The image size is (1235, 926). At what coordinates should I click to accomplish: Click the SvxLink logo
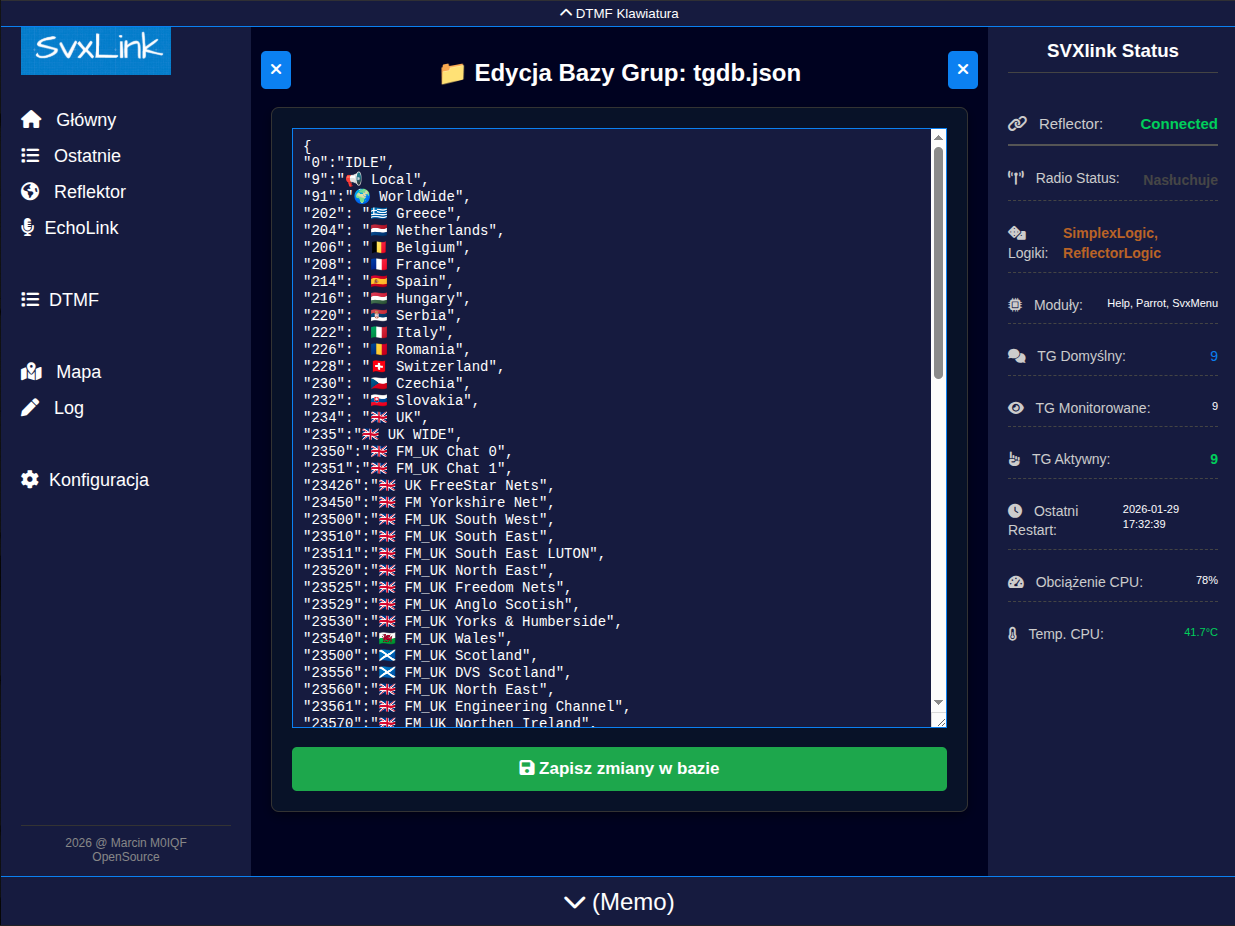pyautogui.click(x=96, y=50)
